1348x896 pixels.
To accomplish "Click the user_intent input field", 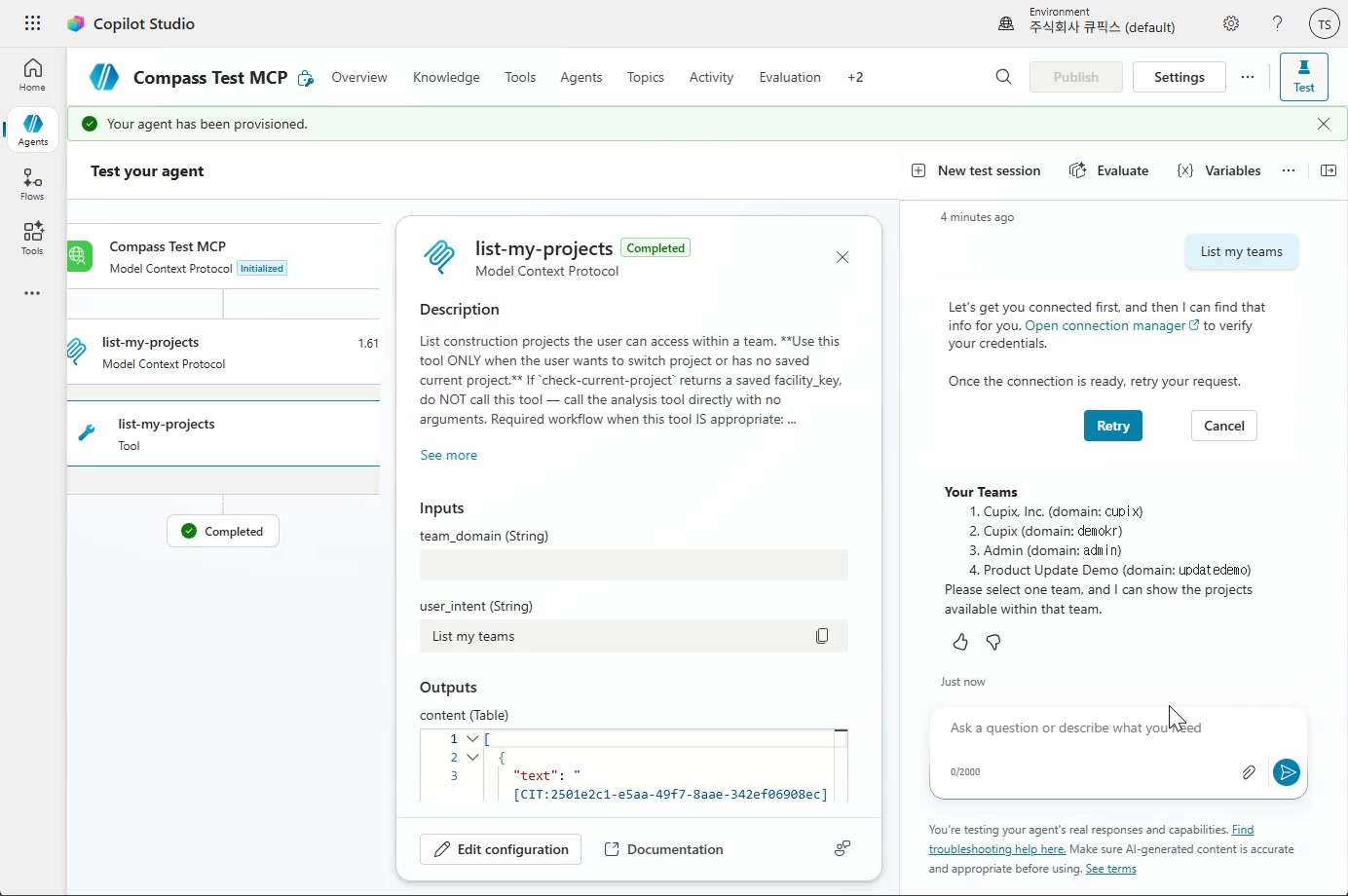I will pyautogui.click(x=634, y=636).
